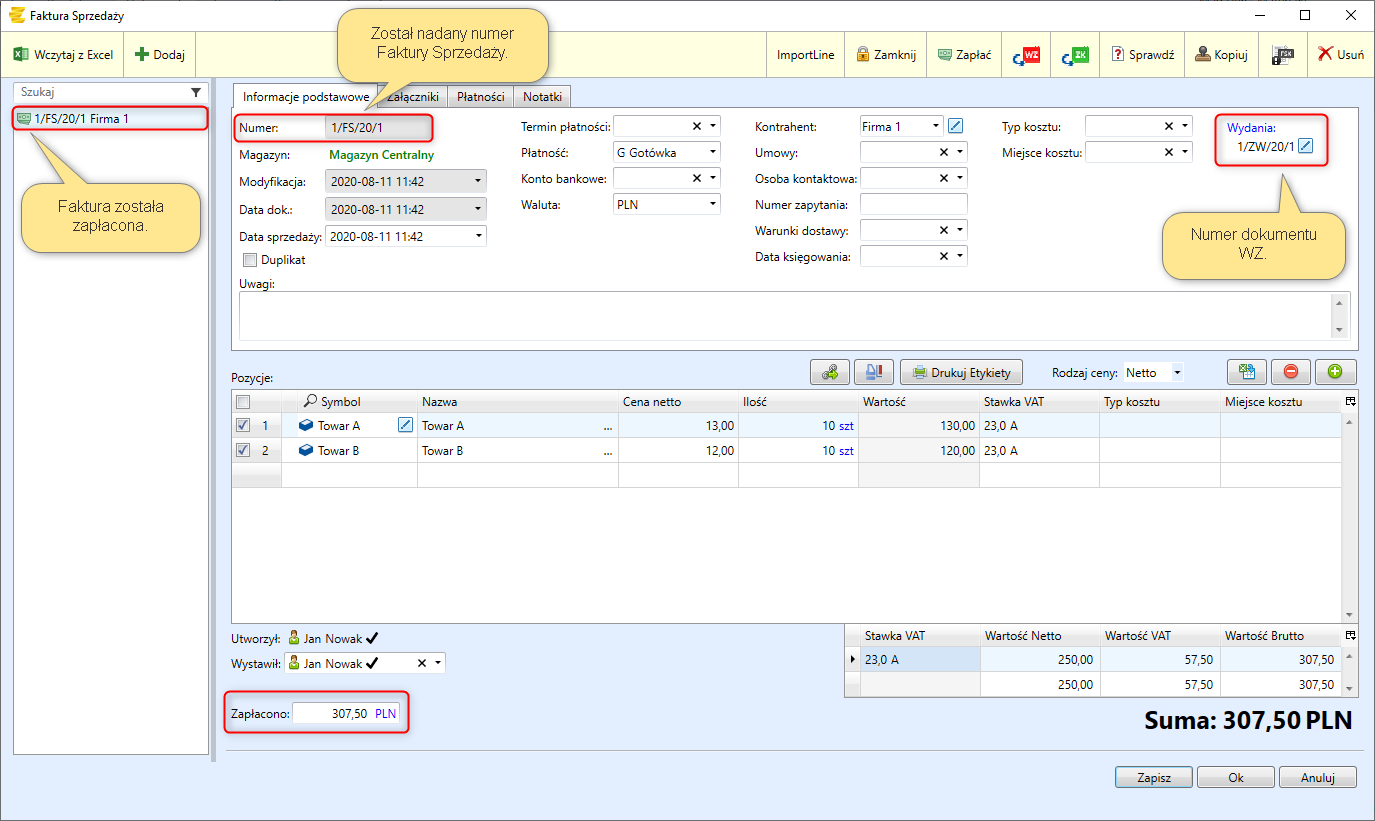The height and width of the screenshot is (821, 1375).
Task: Click the Numer zapytania input field
Action: (913, 204)
